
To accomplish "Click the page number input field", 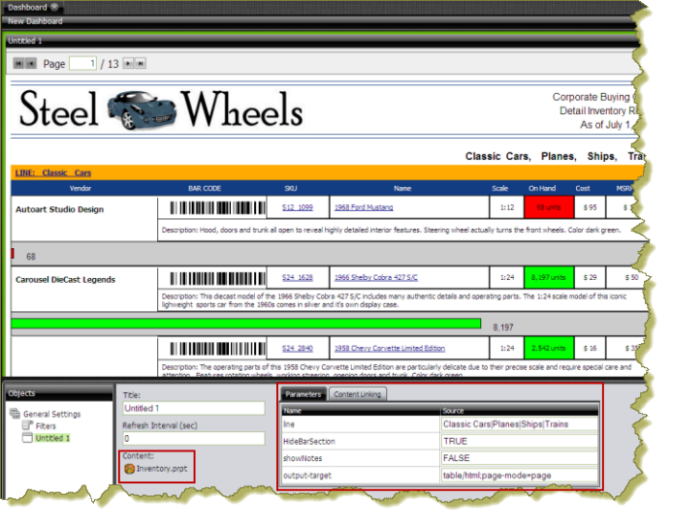I will pyautogui.click(x=83, y=63).
